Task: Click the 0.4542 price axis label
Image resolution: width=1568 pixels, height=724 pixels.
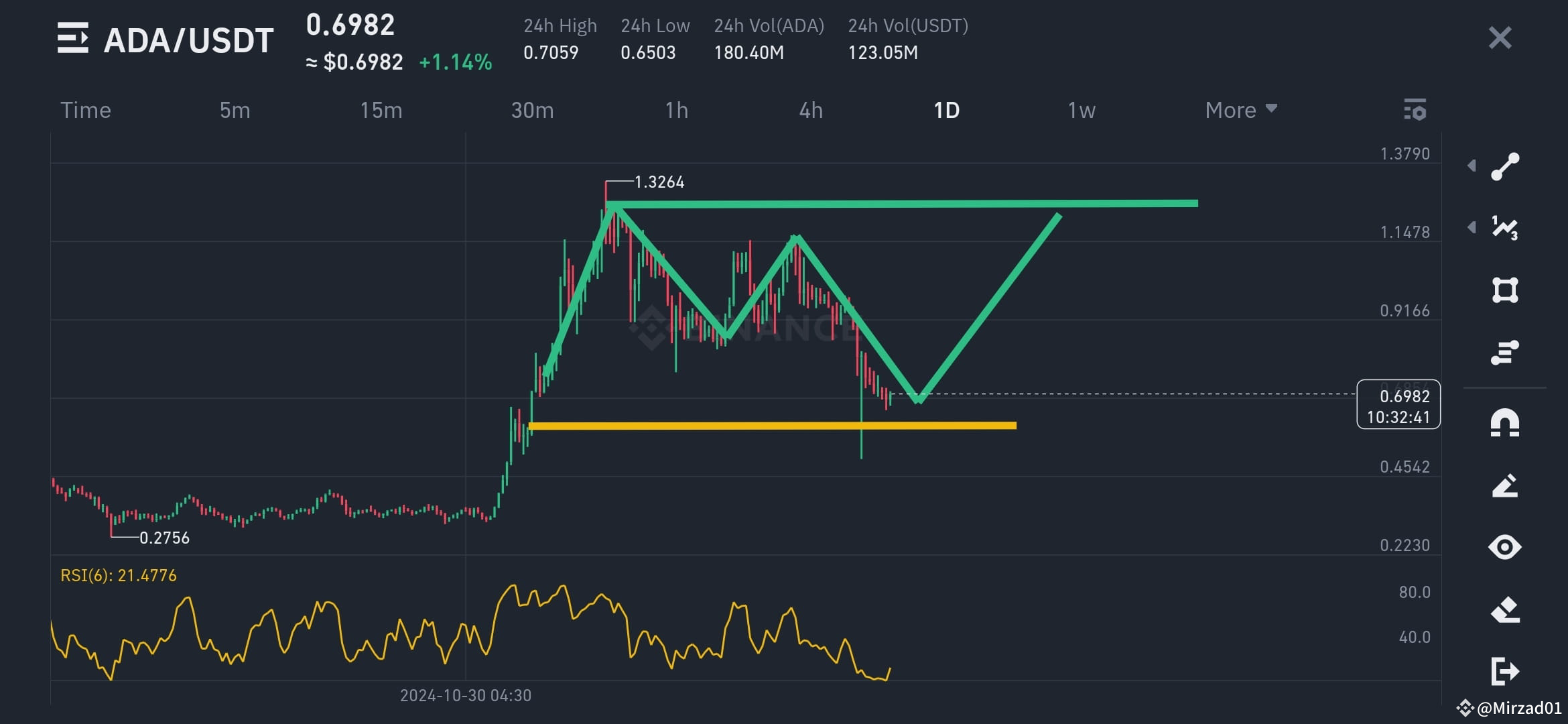Action: point(1405,467)
